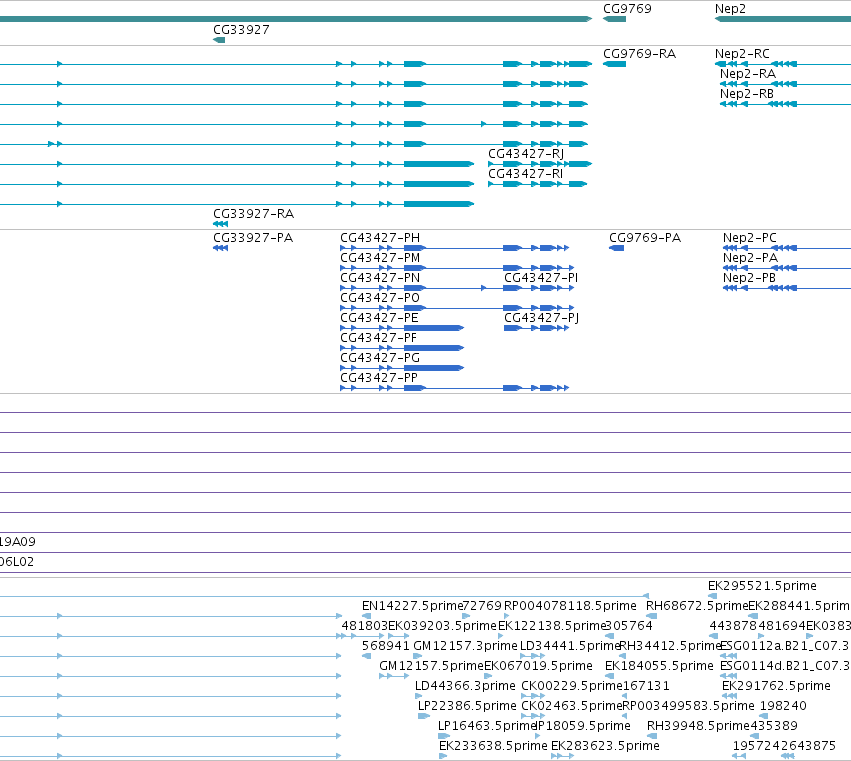Screen dimensions: 851x761
Task: Select the CG33927-RA transcript label
Action: pyautogui.click(x=253, y=214)
